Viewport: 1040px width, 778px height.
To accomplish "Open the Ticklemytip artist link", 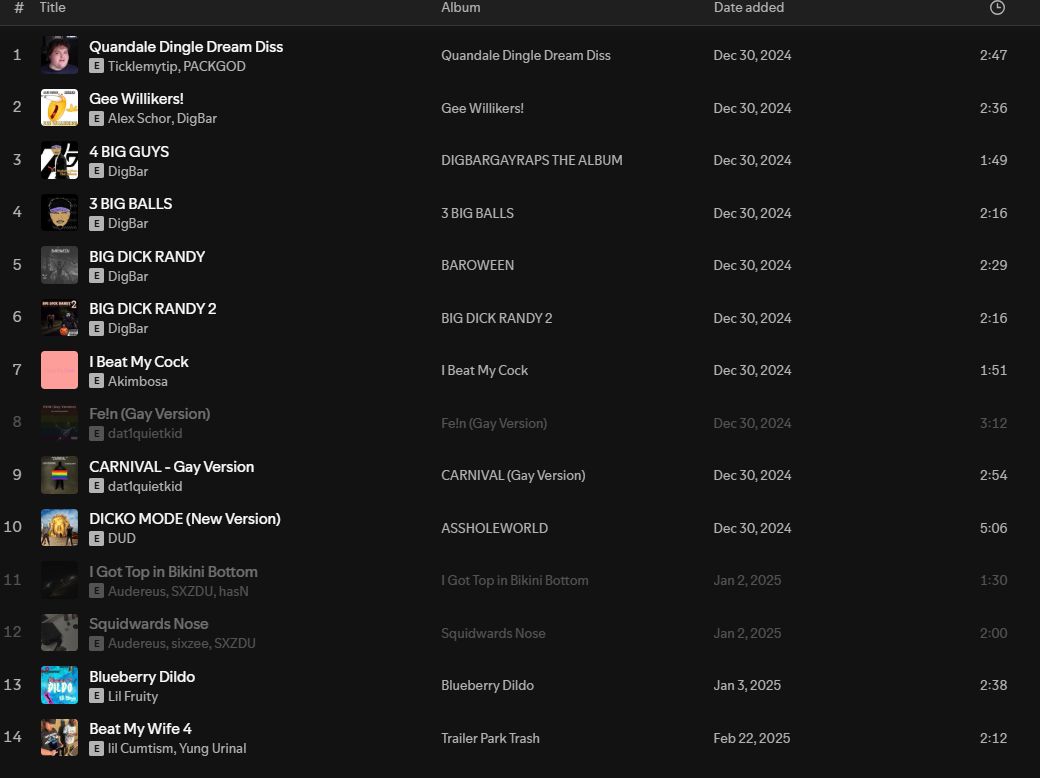I will click(x=142, y=66).
